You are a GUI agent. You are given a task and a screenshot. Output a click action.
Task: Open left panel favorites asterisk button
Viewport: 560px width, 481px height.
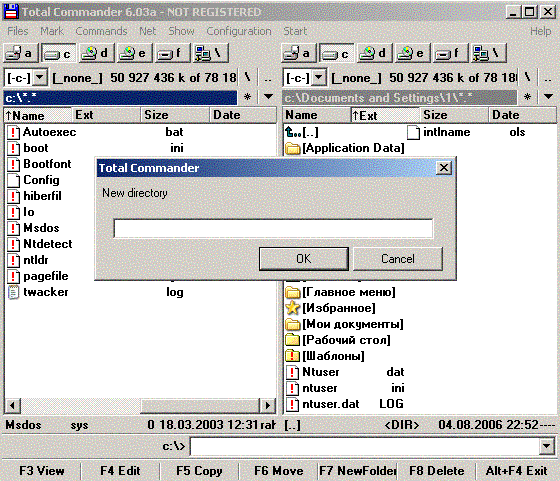(248, 97)
